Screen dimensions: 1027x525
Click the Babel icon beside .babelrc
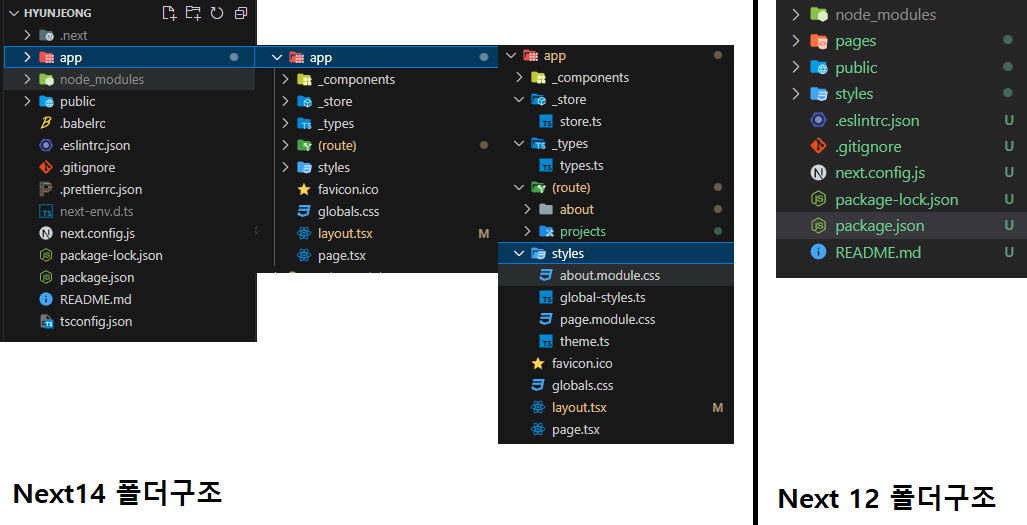(x=46, y=123)
